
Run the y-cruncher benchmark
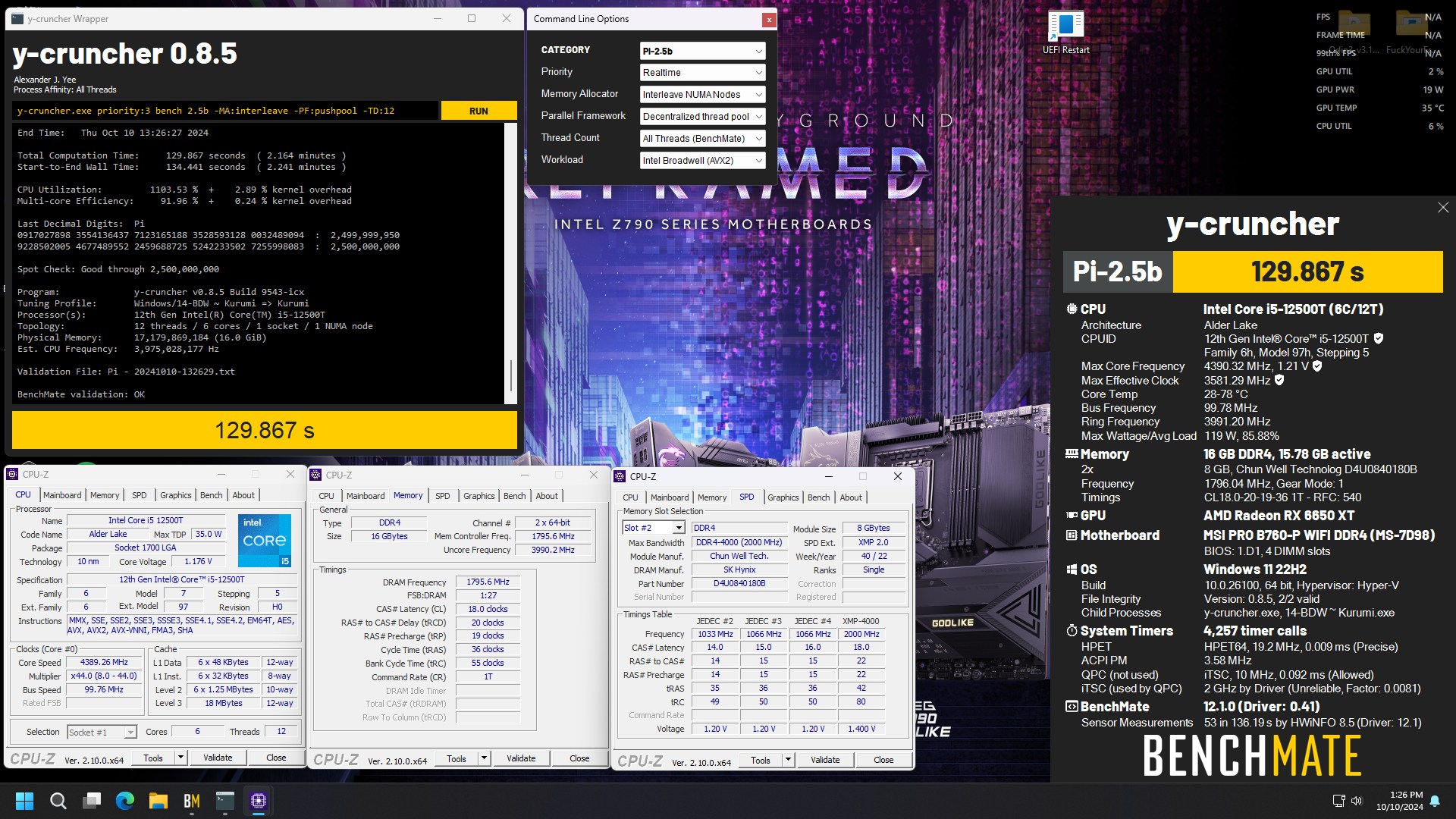(x=479, y=111)
